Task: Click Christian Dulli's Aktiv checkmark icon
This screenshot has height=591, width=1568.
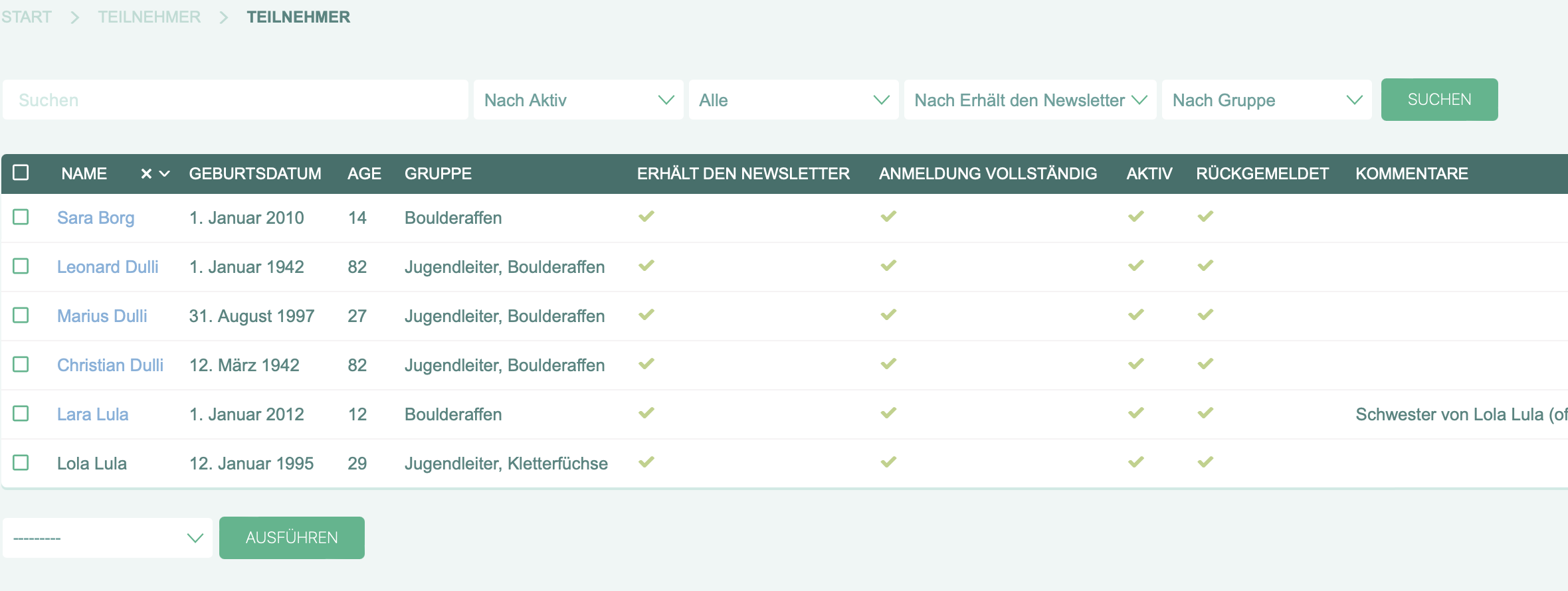Action: [1136, 364]
